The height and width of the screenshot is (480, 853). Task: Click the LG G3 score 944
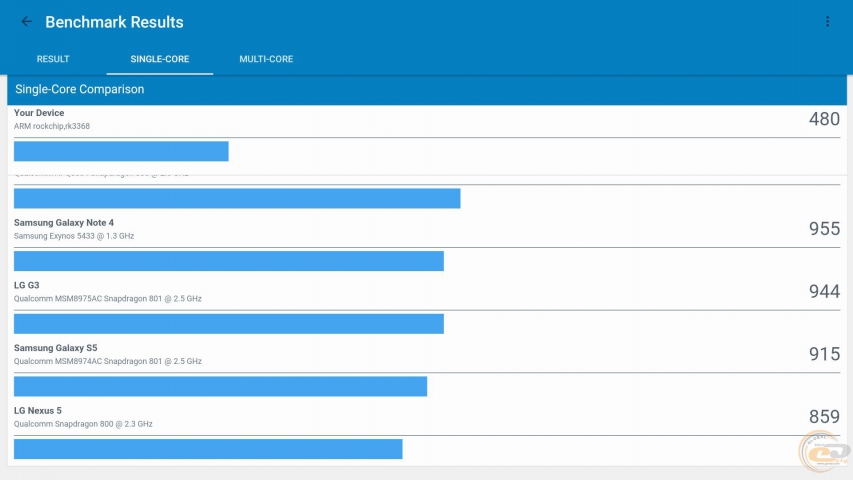[824, 292]
